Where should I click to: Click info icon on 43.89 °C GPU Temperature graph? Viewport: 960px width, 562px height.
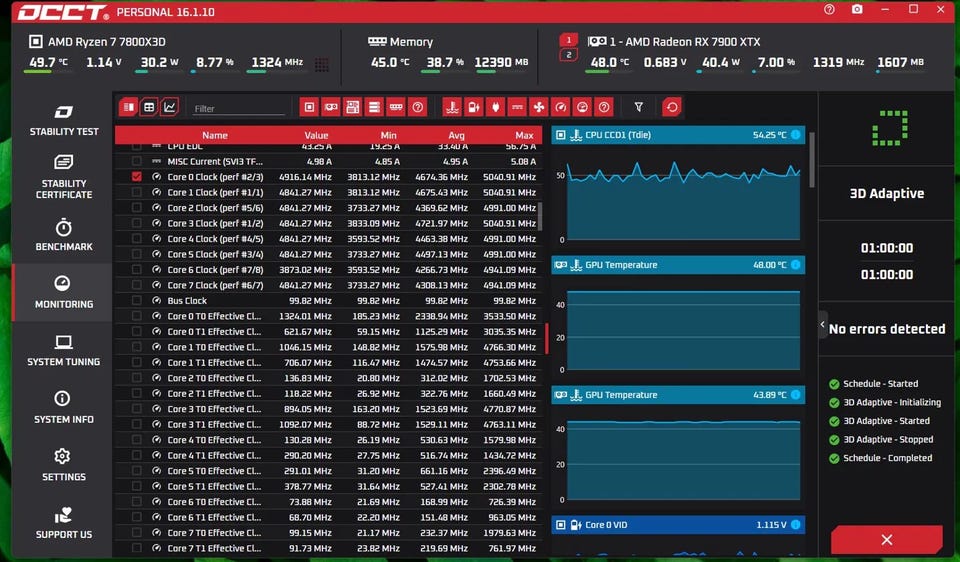pos(795,395)
